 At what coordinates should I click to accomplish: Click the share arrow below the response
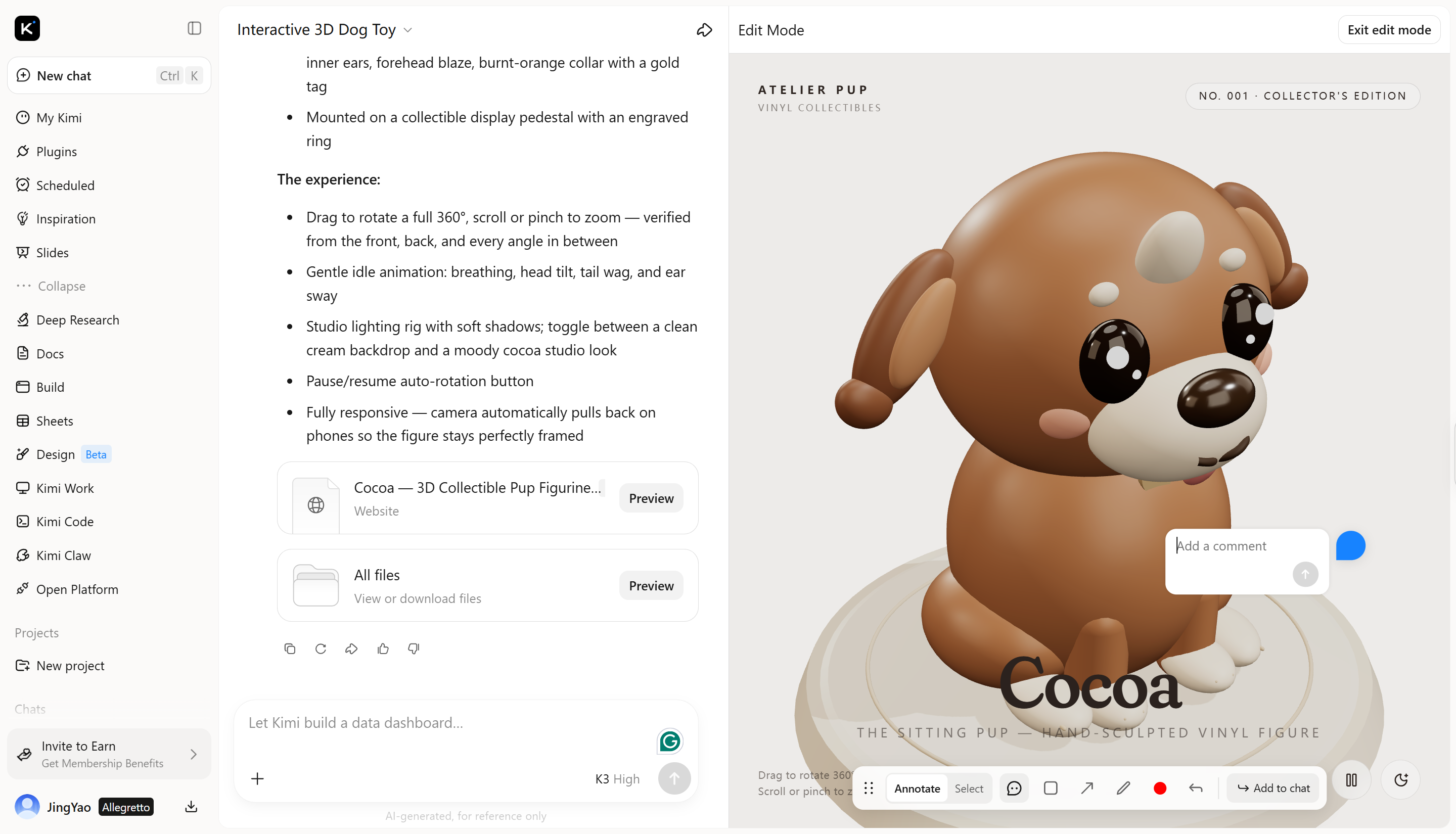pos(352,648)
